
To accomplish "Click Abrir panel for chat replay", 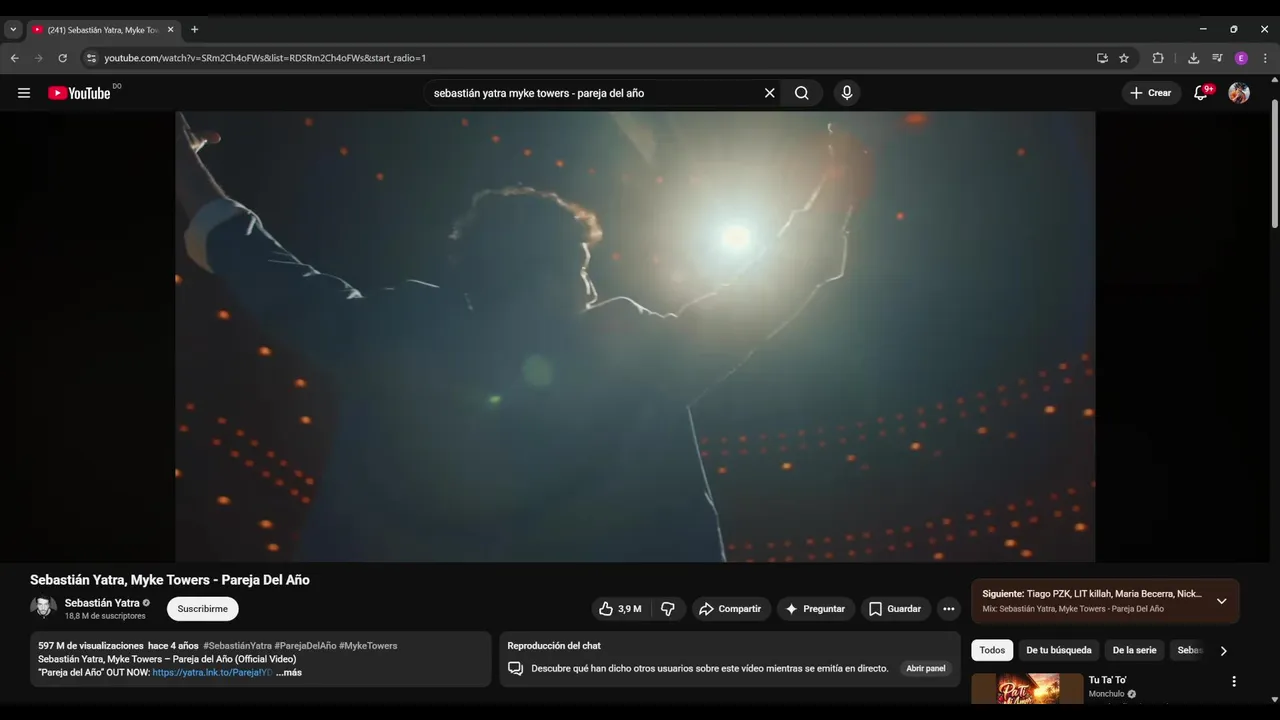I will pos(926,669).
